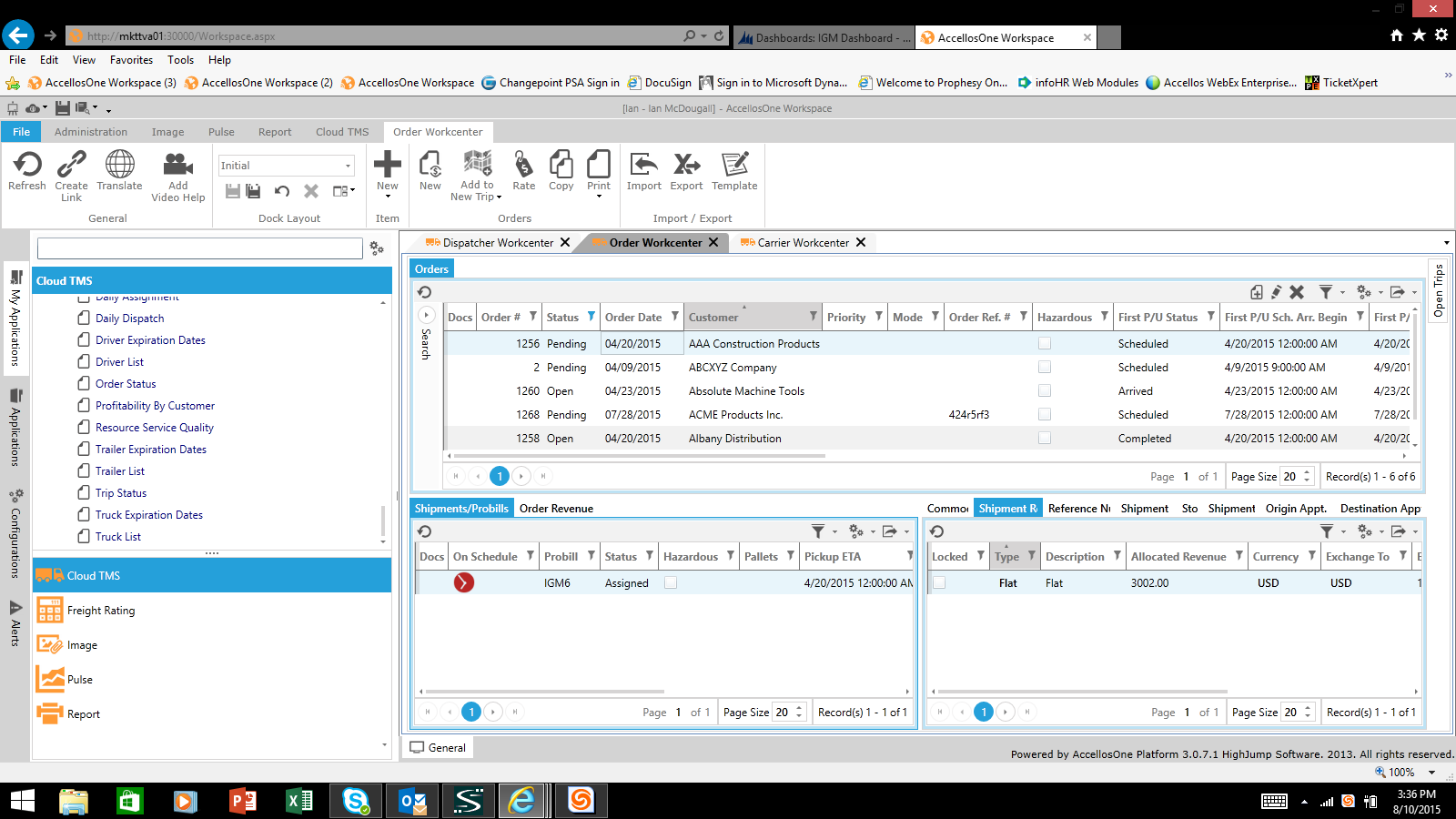Click the Rate order icon

pos(523,167)
